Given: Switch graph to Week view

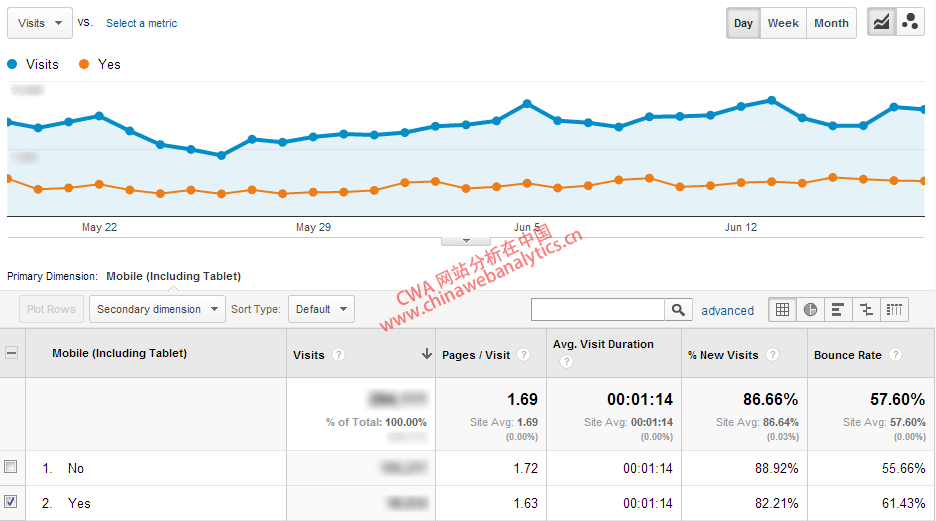Looking at the screenshot, I should [783, 23].
